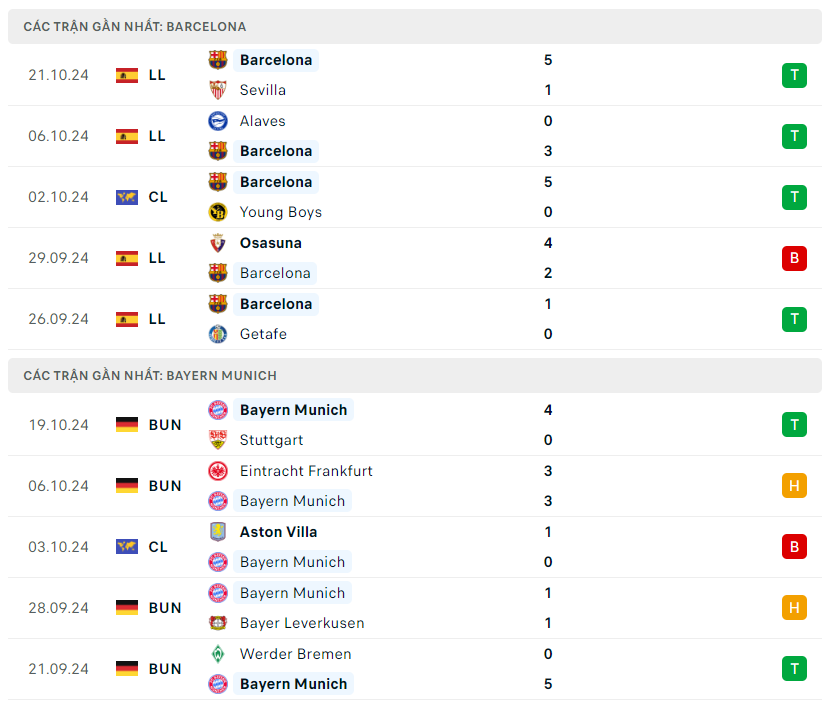
Task: Click the 03.10.24 Aston Villa match date
Action: point(59,547)
